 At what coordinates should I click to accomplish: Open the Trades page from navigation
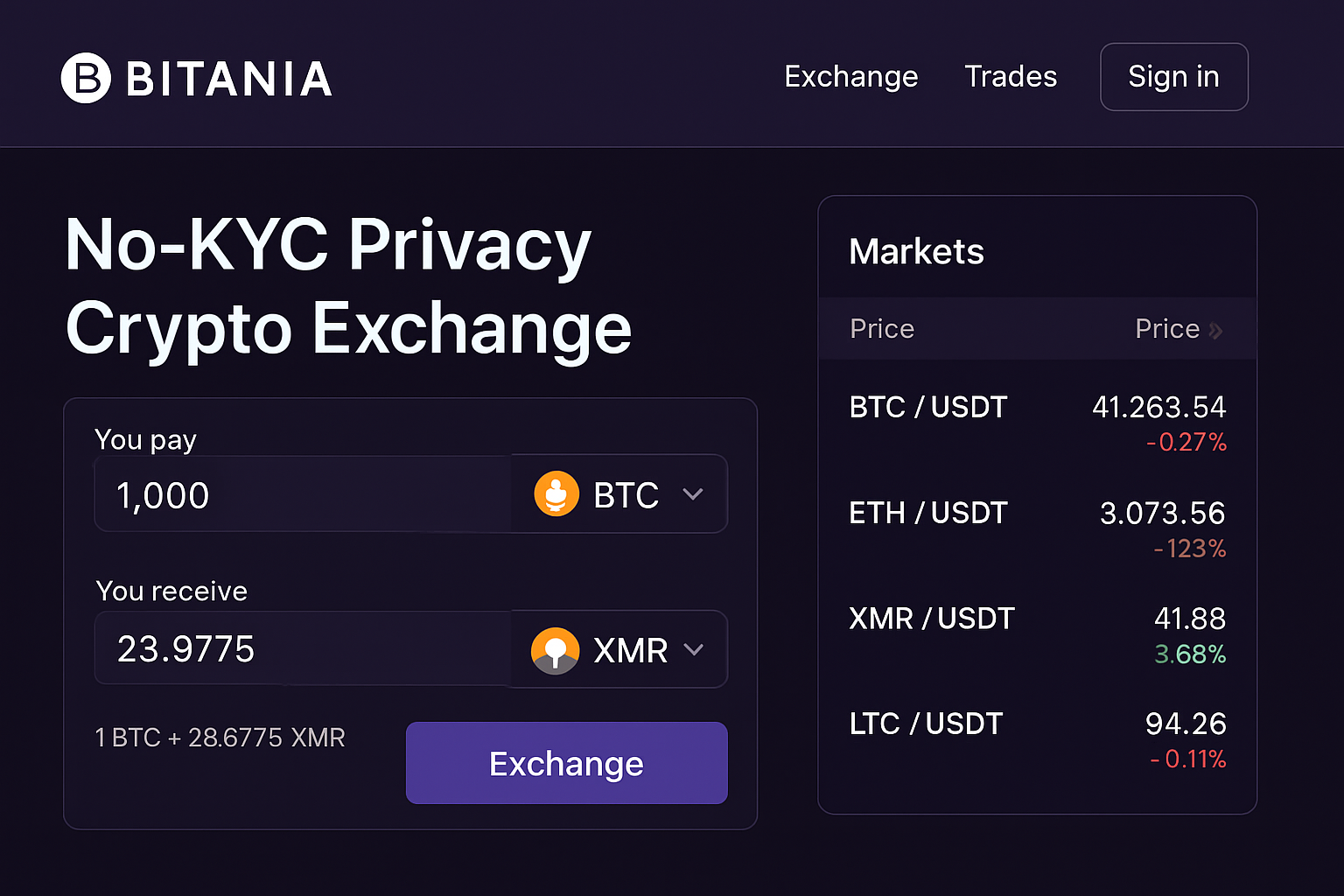tap(1011, 77)
